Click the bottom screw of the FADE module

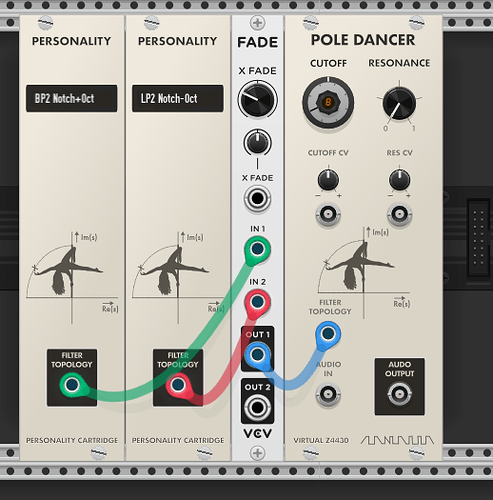[257, 453]
